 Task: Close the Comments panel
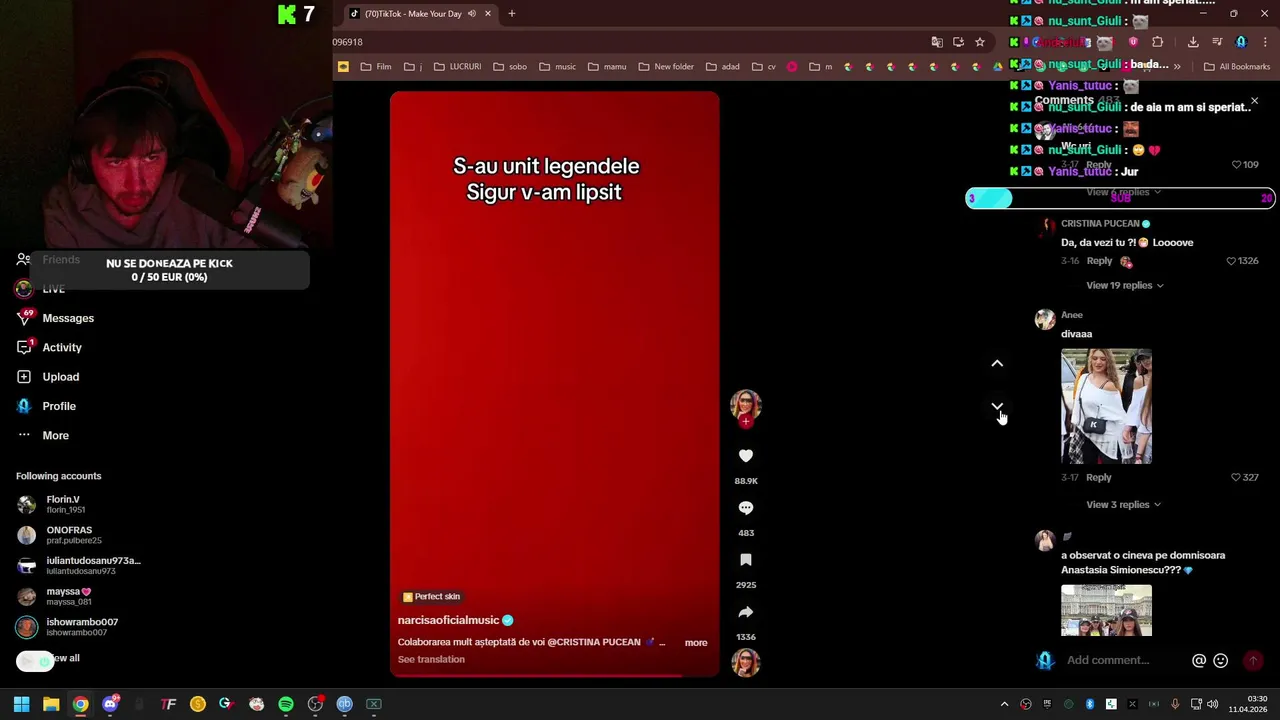(x=1254, y=101)
